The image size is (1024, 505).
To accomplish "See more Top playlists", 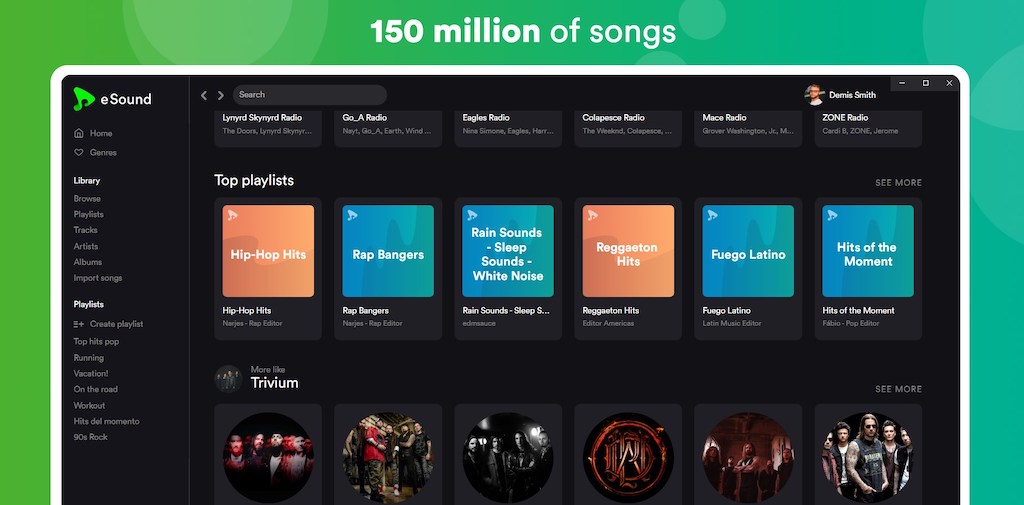I will click(899, 183).
